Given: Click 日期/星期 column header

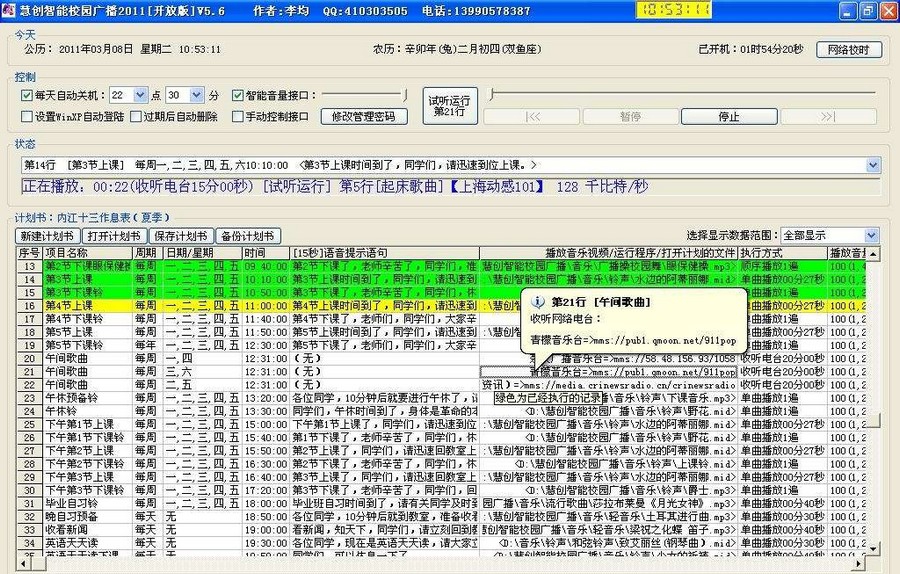Looking at the screenshot, I should pos(203,253).
